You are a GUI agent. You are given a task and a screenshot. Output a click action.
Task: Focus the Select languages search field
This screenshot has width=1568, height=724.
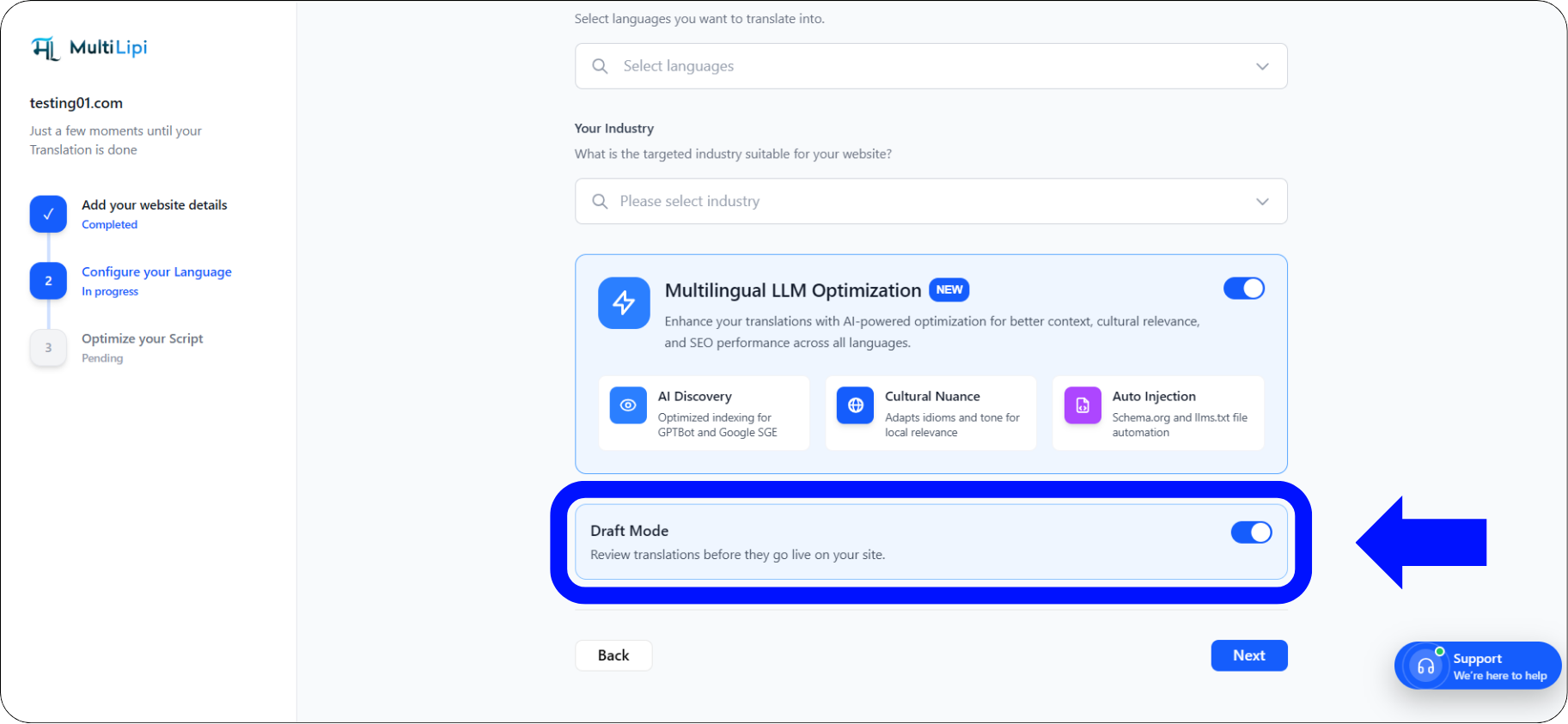(x=931, y=66)
